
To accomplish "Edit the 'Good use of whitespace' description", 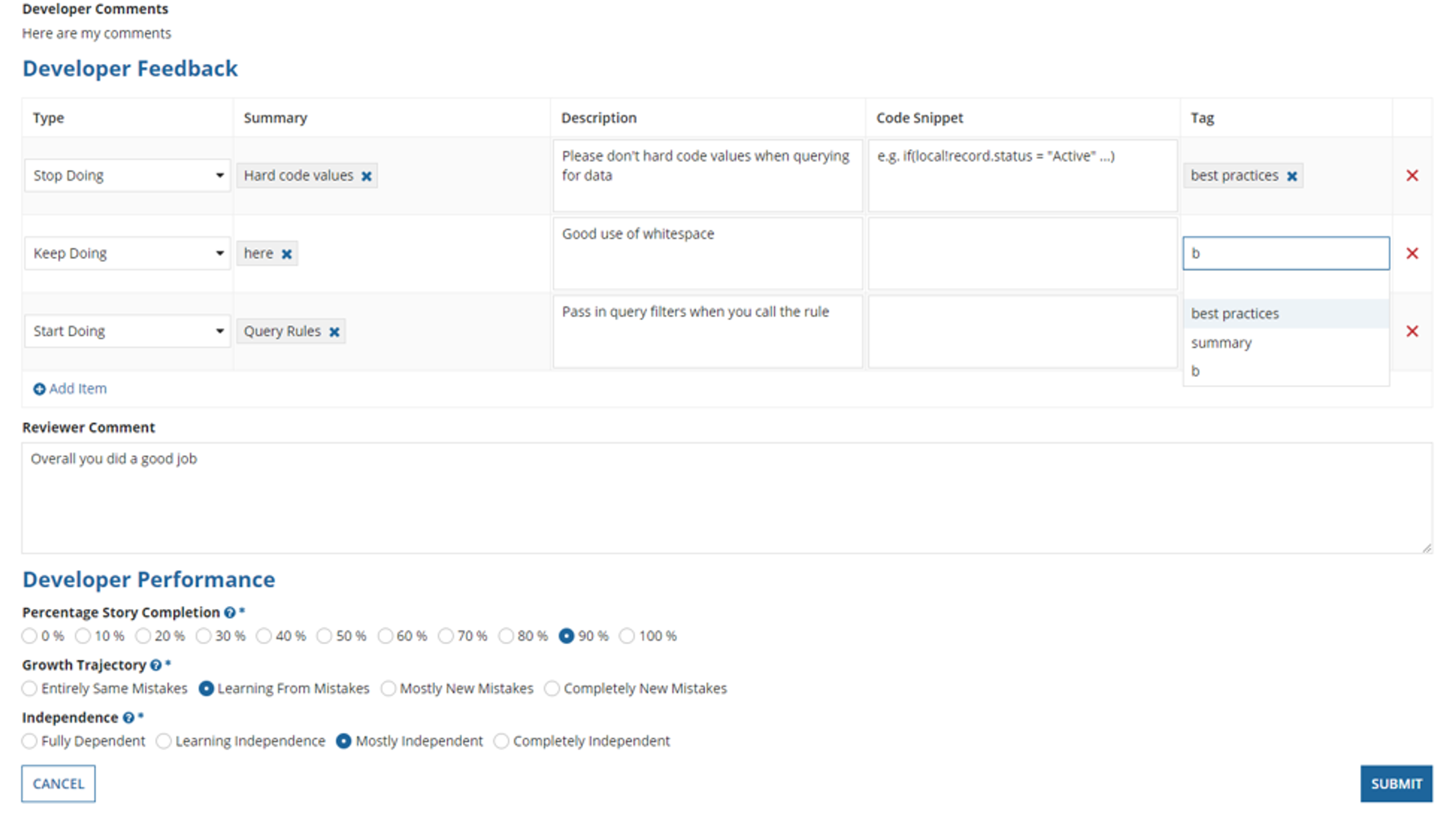I will pyautogui.click(x=708, y=253).
